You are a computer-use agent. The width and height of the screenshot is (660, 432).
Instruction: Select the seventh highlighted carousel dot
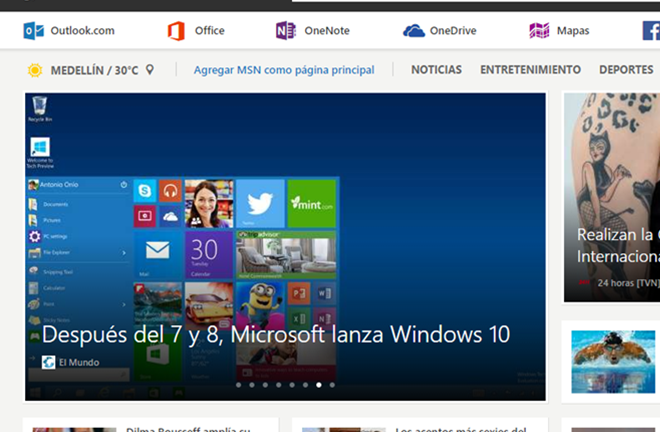tap(319, 385)
